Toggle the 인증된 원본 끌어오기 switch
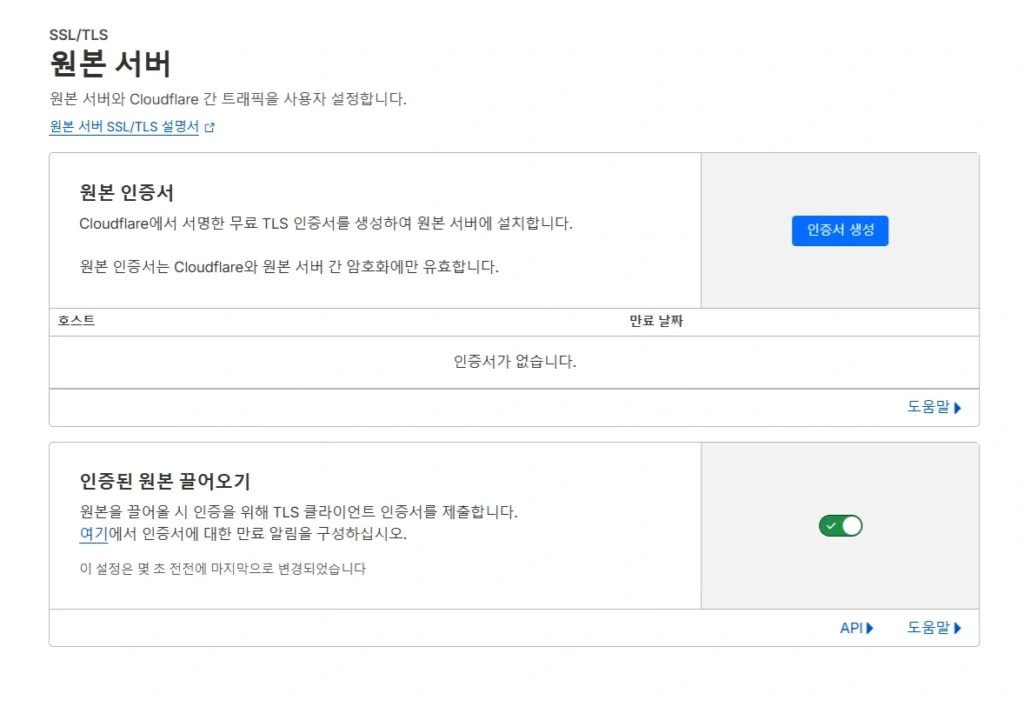The image size is (1024, 707). tap(840, 526)
